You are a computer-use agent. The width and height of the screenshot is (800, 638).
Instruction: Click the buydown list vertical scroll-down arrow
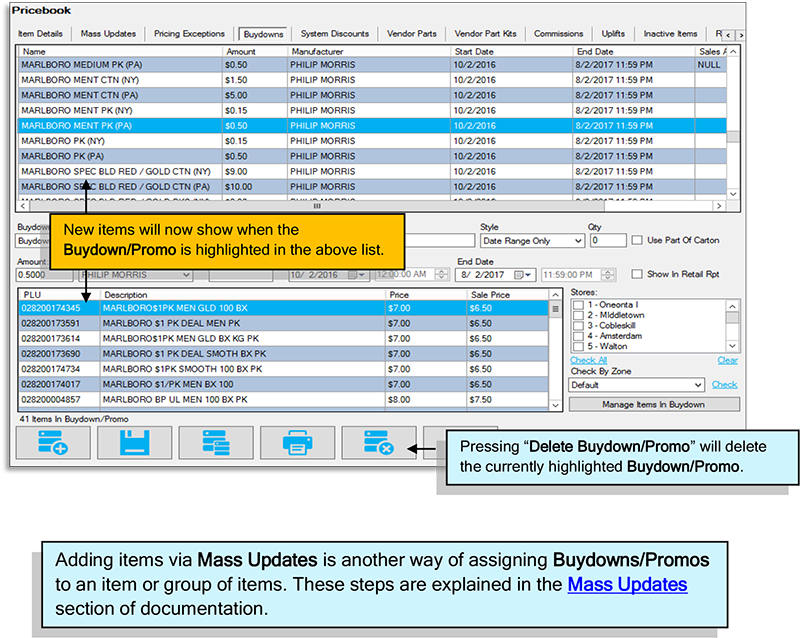point(733,194)
